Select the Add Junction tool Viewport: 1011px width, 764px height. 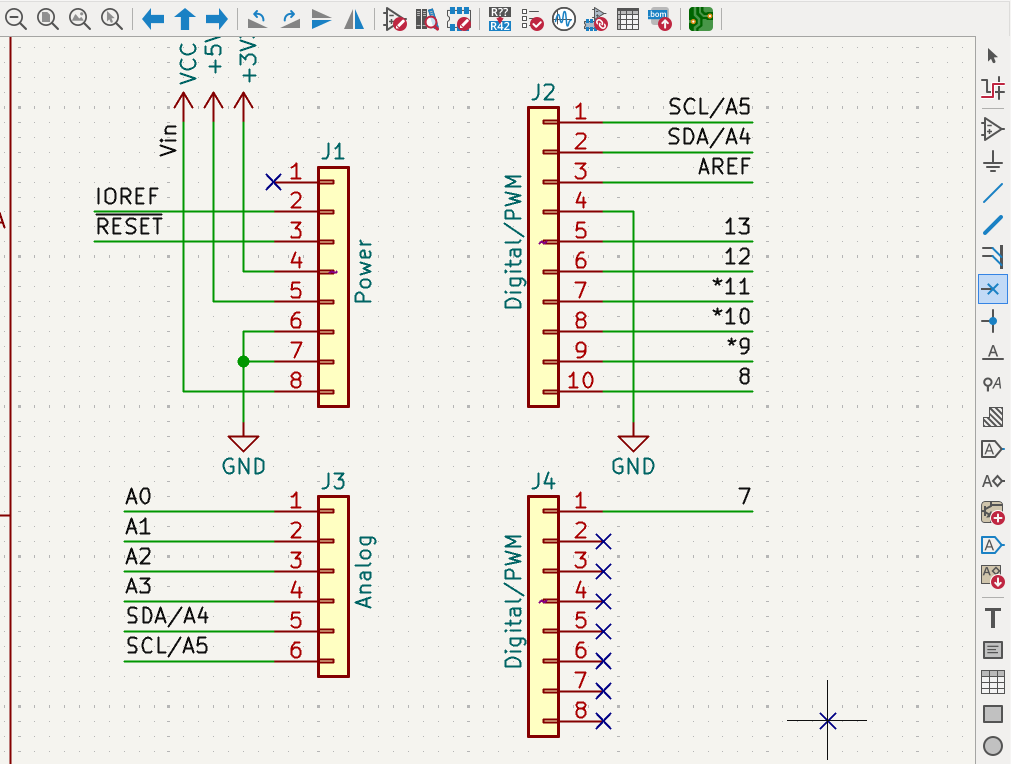click(x=992, y=321)
